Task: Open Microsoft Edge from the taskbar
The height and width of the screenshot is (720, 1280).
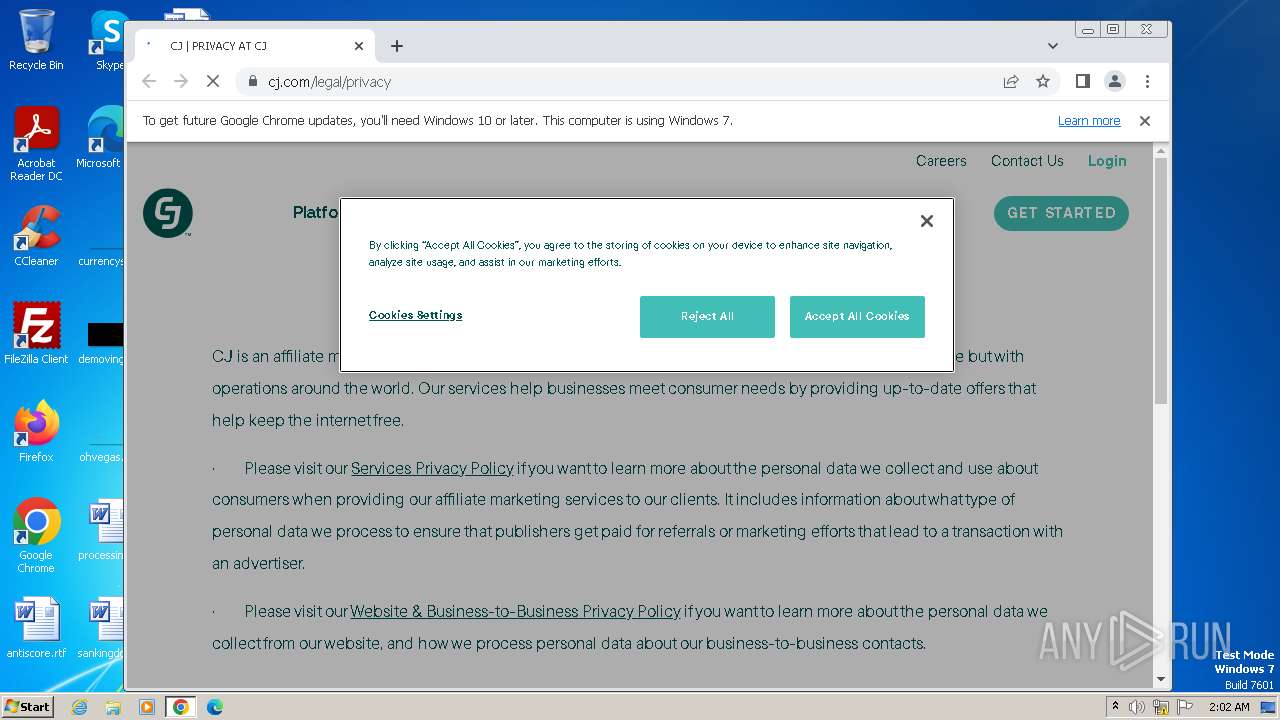Action: (x=215, y=707)
